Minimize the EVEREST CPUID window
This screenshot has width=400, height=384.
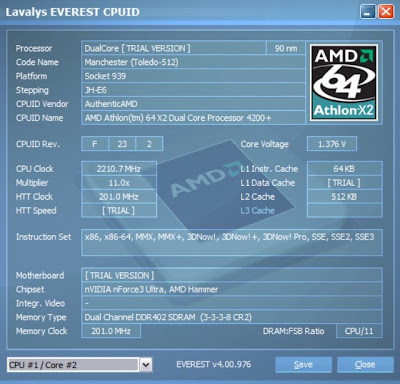click(368, 12)
